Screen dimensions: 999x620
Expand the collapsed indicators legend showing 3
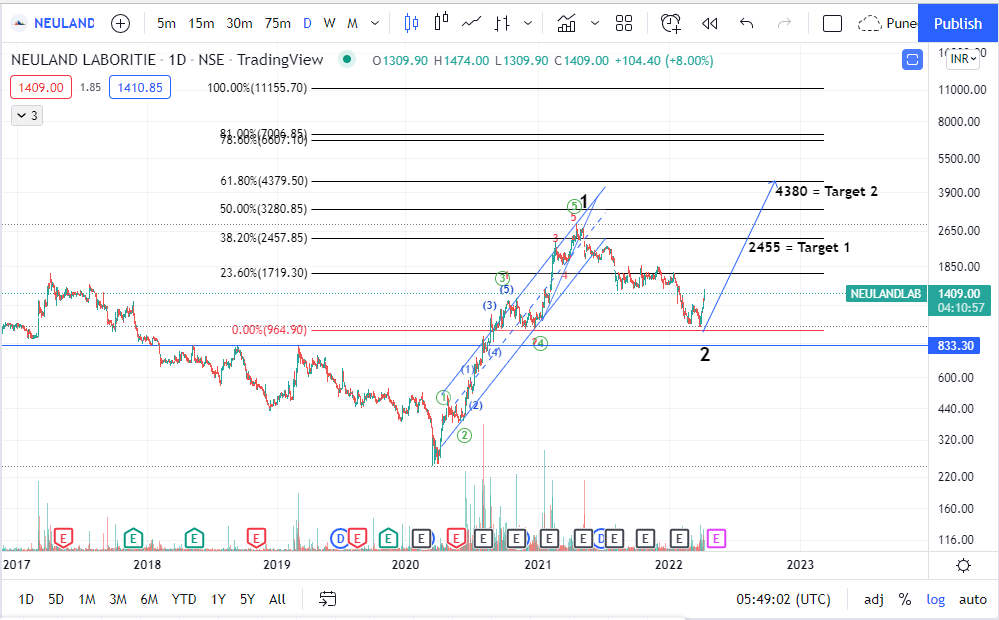[27, 115]
